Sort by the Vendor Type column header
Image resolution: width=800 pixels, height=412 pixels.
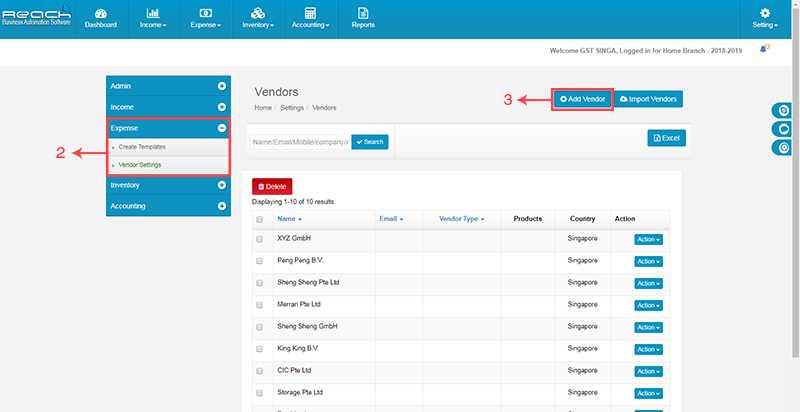click(462, 219)
